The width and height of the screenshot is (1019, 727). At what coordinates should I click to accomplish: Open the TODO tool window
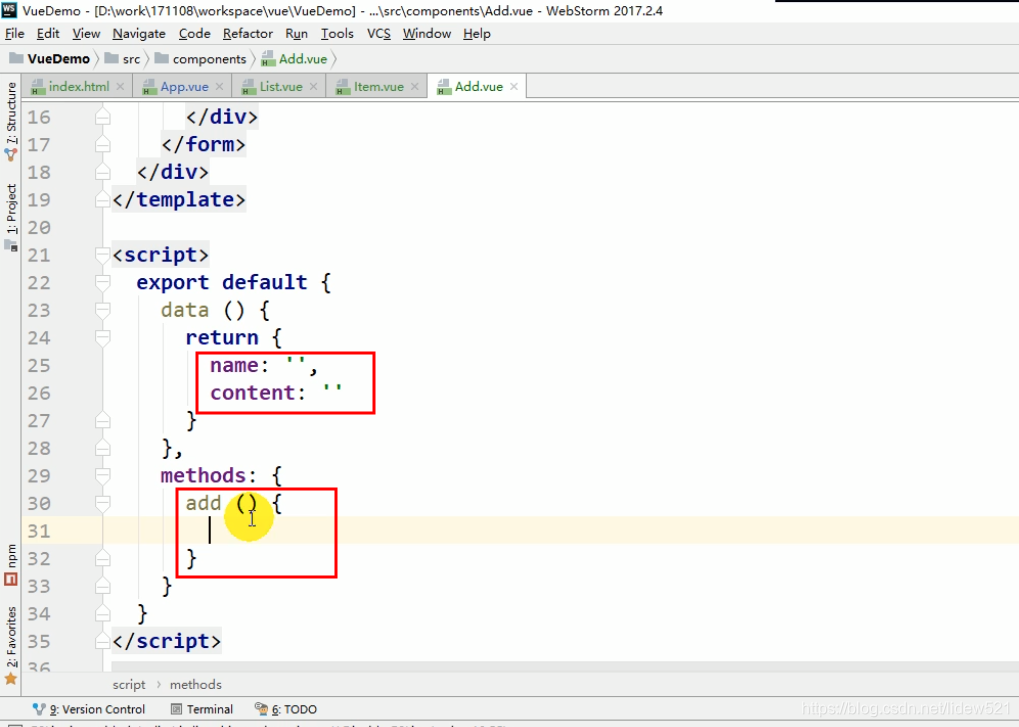(x=286, y=709)
